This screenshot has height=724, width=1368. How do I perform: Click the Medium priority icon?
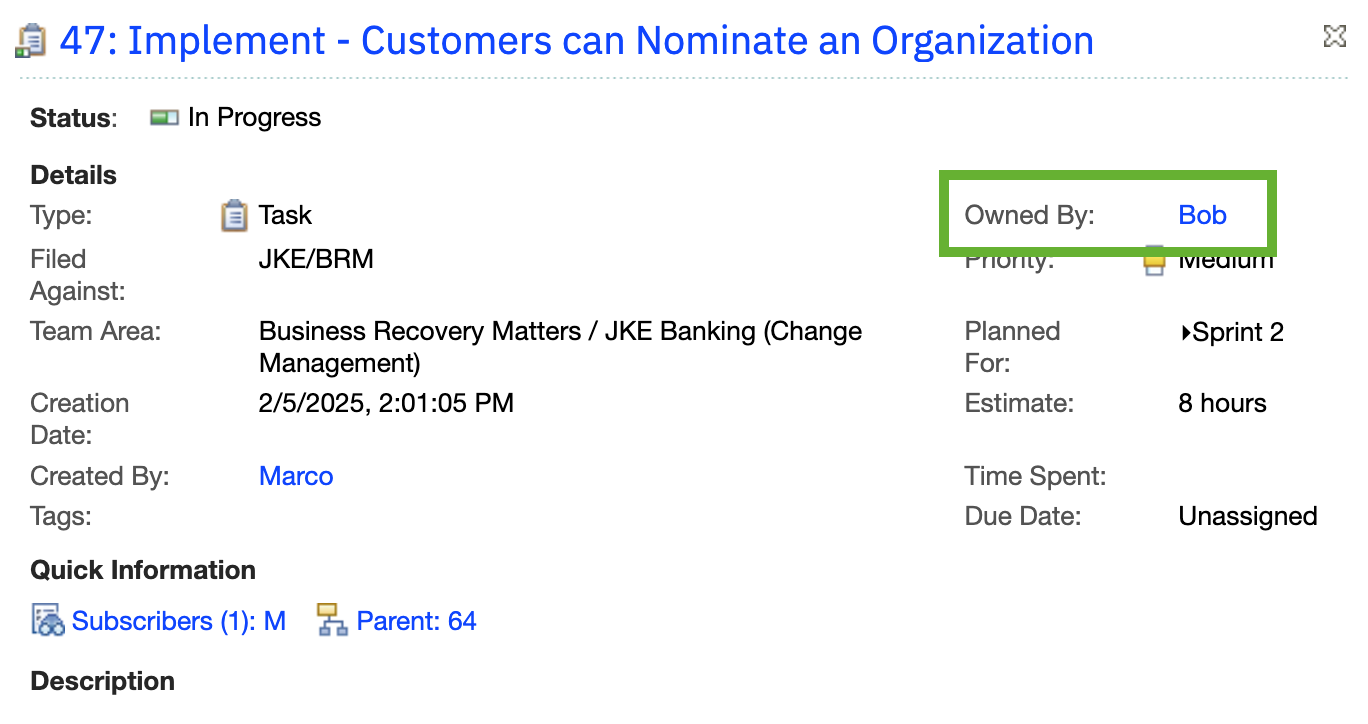pos(1155,262)
